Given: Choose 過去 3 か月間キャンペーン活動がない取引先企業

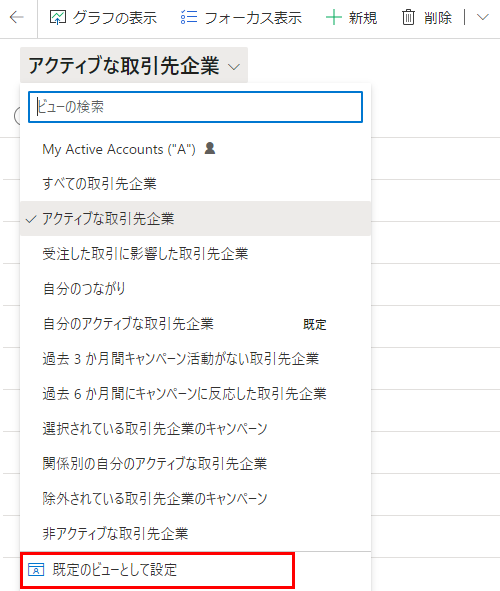Looking at the screenshot, I should coord(195,359).
